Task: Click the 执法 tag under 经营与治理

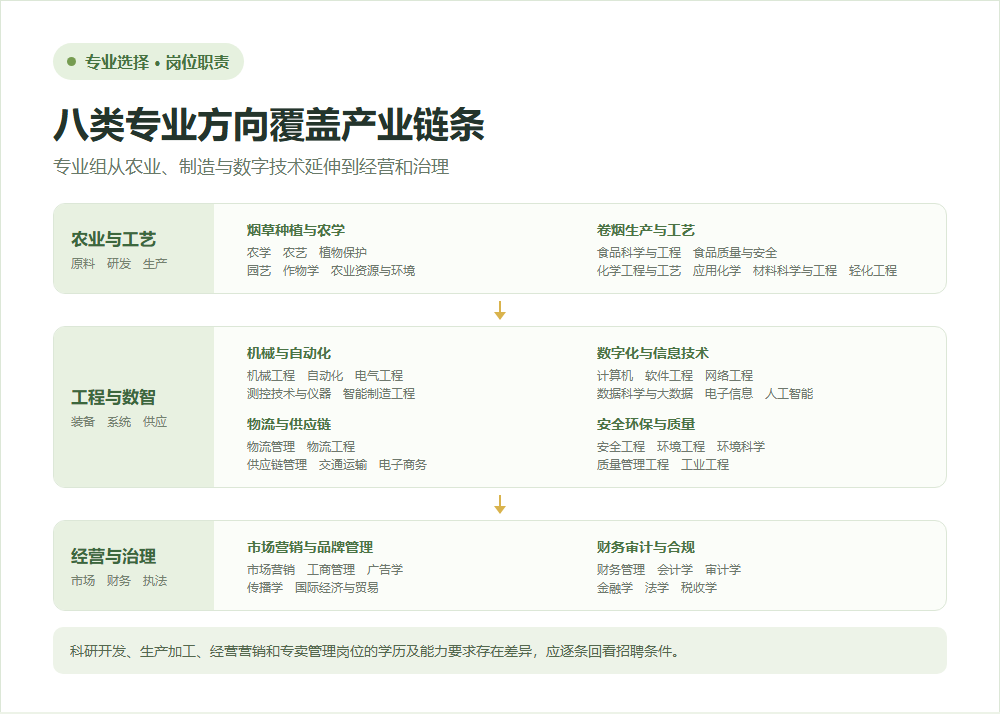Action: (155, 581)
